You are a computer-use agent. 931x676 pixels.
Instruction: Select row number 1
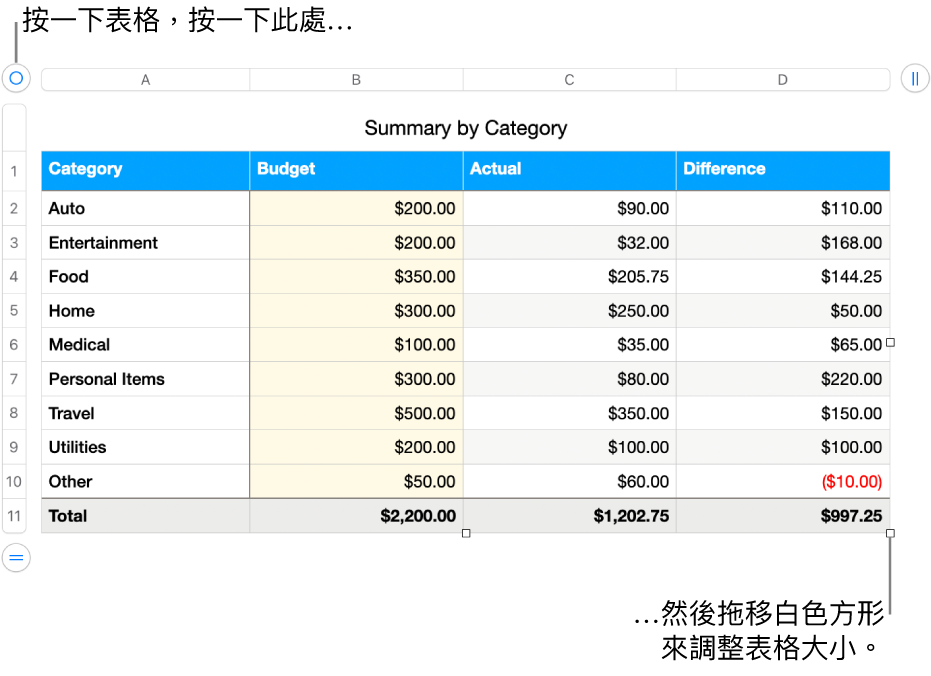tap(14, 171)
